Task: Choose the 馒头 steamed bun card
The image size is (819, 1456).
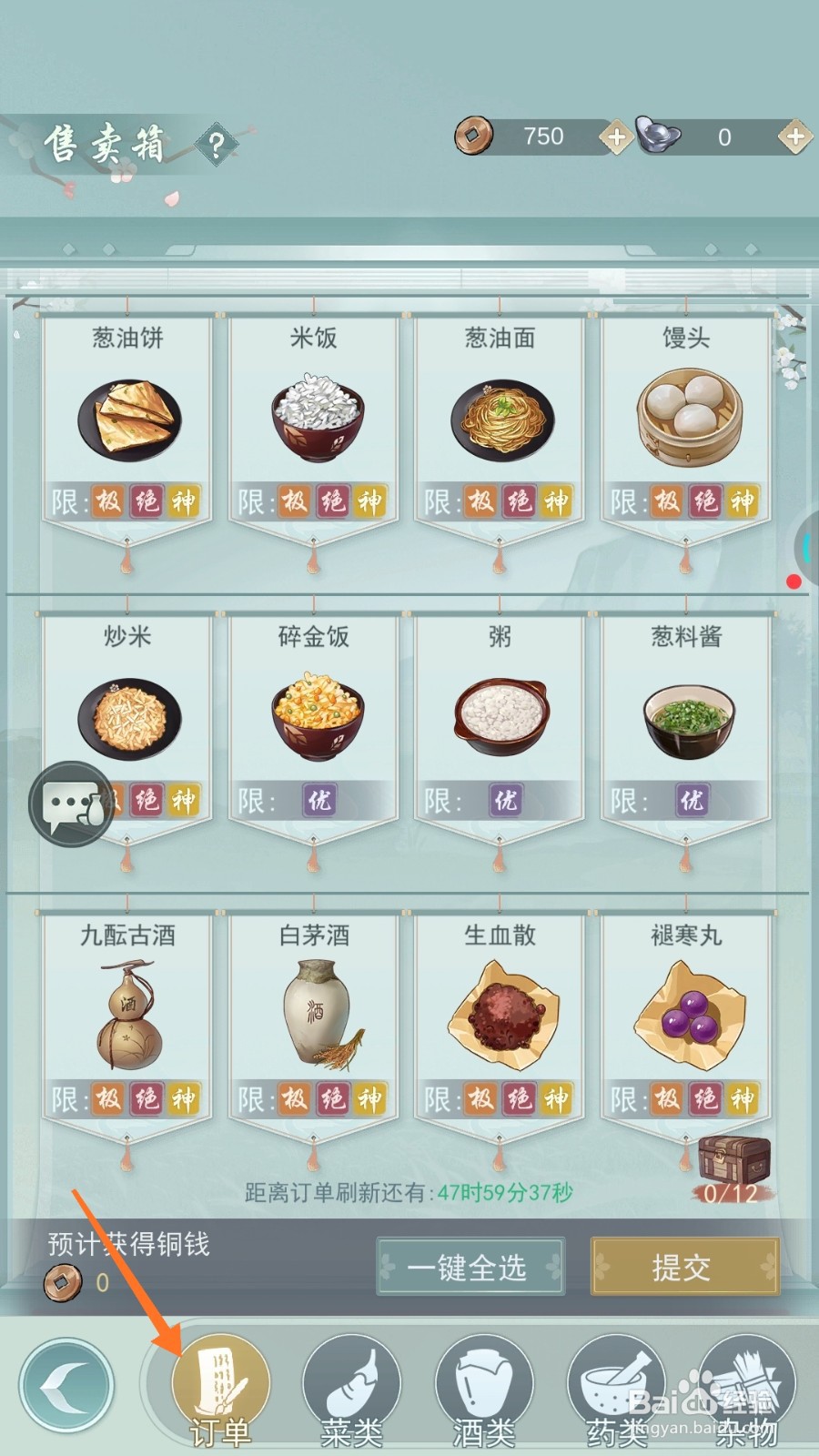Action: [686, 428]
